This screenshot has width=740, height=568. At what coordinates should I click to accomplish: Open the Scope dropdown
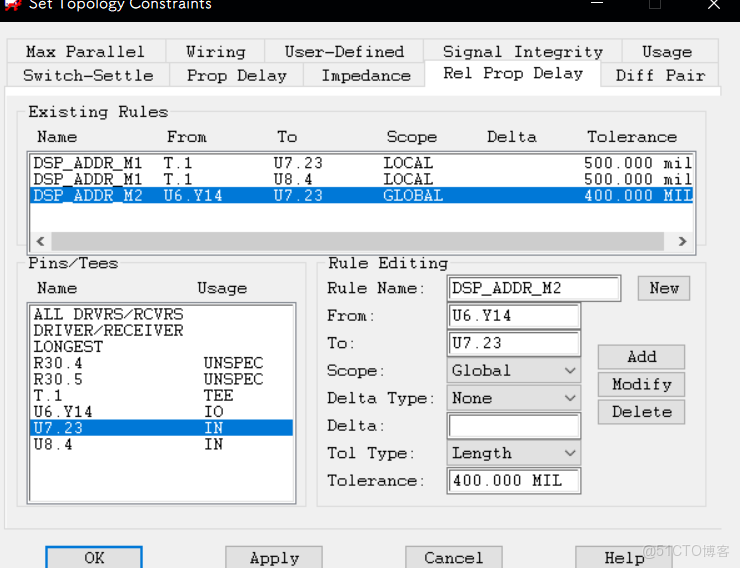(513, 371)
